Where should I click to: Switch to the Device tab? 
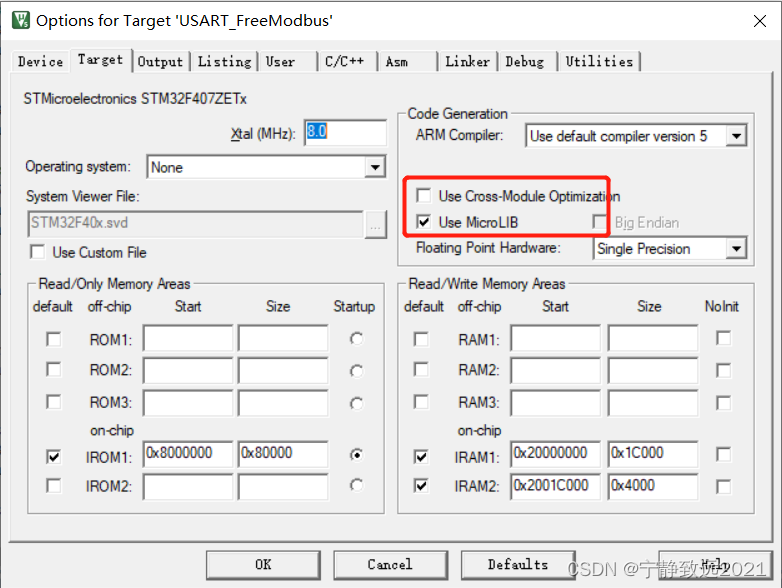(x=40, y=62)
